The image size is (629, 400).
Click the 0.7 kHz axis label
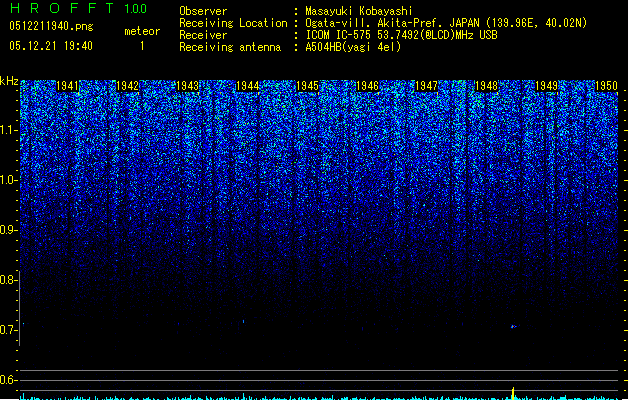pyautogui.click(x=9, y=330)
